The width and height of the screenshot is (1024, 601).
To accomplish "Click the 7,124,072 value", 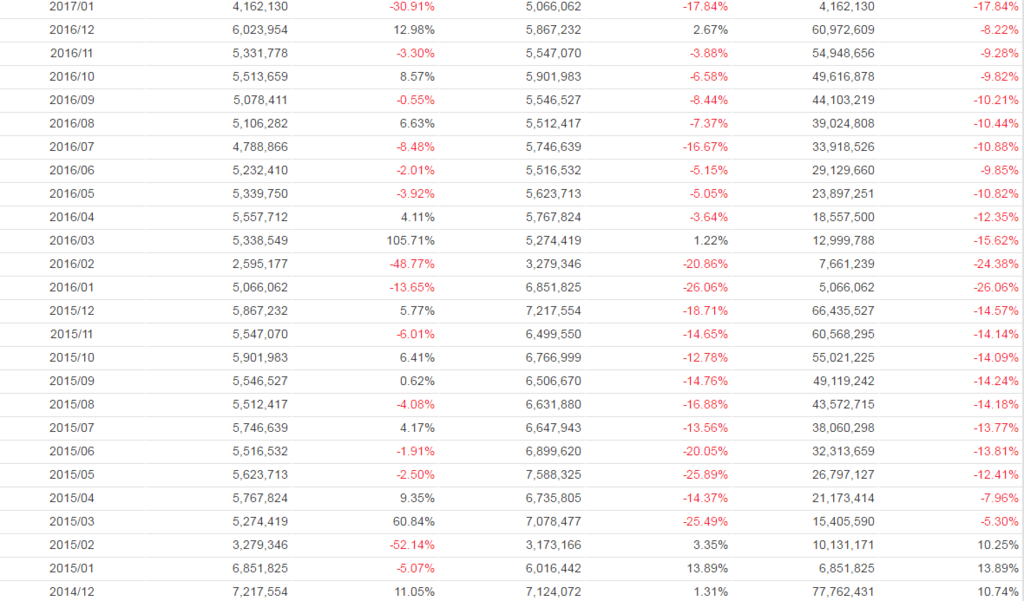I will (553, 592).
